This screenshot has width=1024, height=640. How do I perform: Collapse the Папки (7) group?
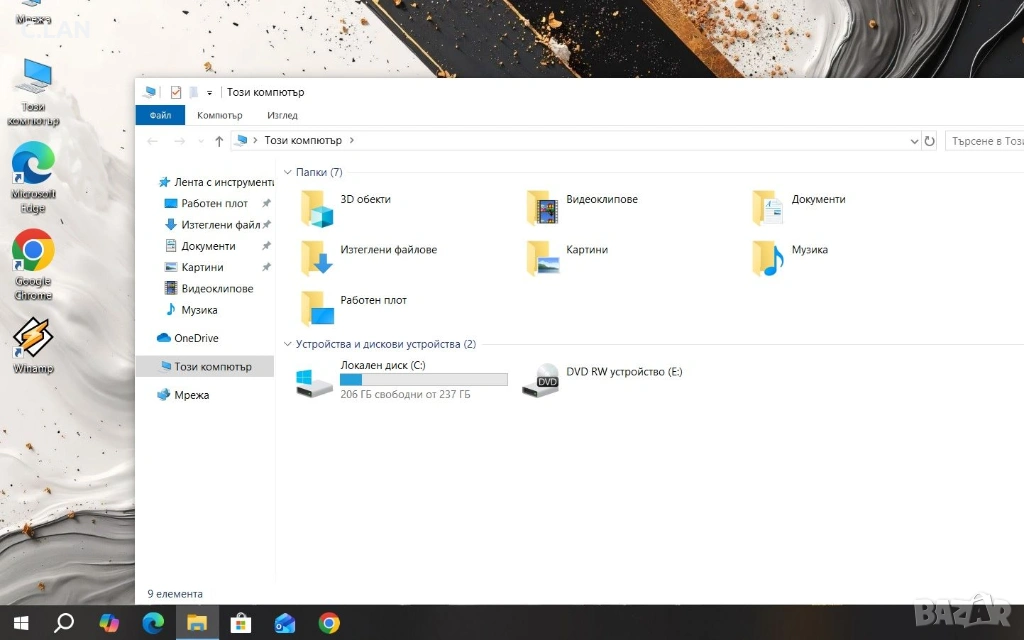tap(288, 172)
